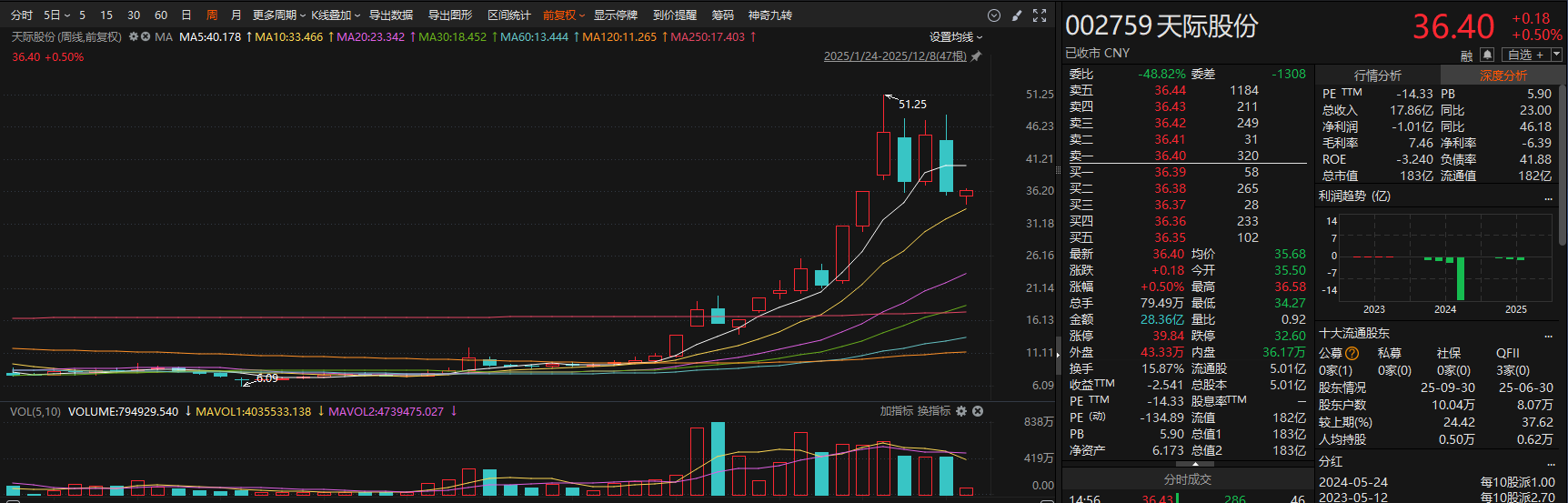Click the question mark beside 公募
The image size is (1568, 503).
pyautogui.click(x=1352, y=354)
